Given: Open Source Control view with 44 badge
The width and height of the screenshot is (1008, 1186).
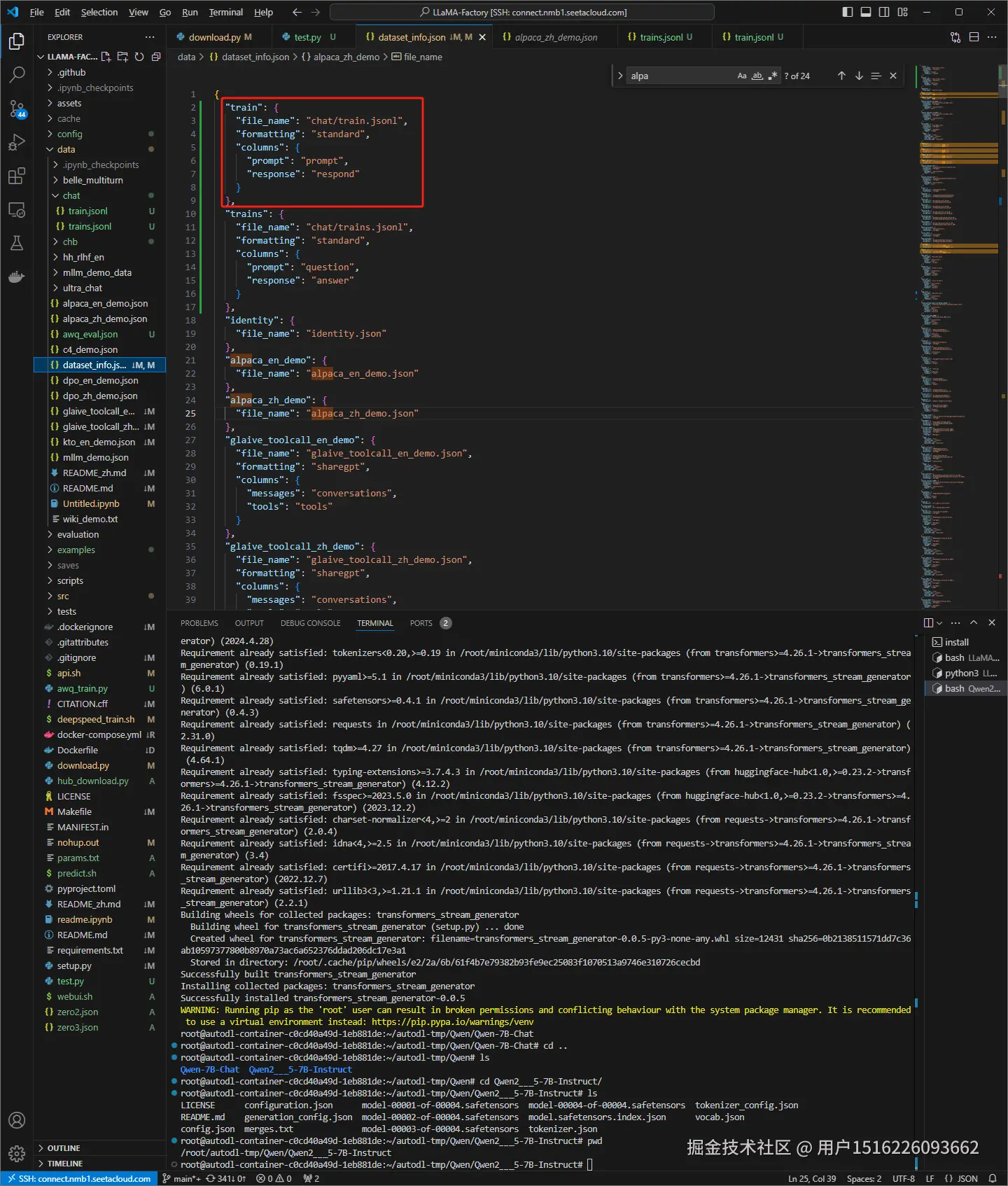Looking at the screenshot, I should (17, 109).
